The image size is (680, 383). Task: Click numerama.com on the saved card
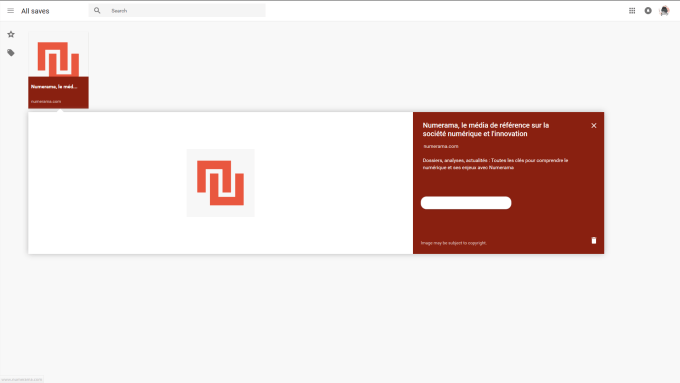click(46, 101)
